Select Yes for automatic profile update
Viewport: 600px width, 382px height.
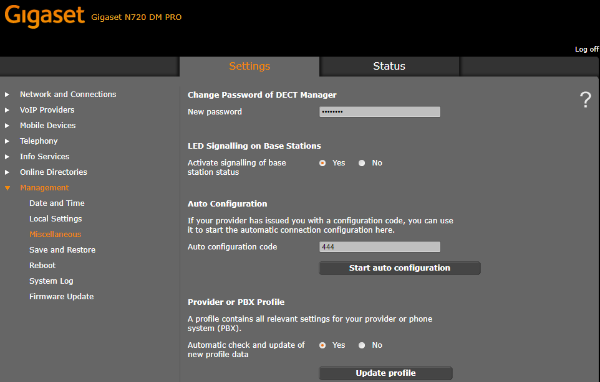click(x=323, y=345)
